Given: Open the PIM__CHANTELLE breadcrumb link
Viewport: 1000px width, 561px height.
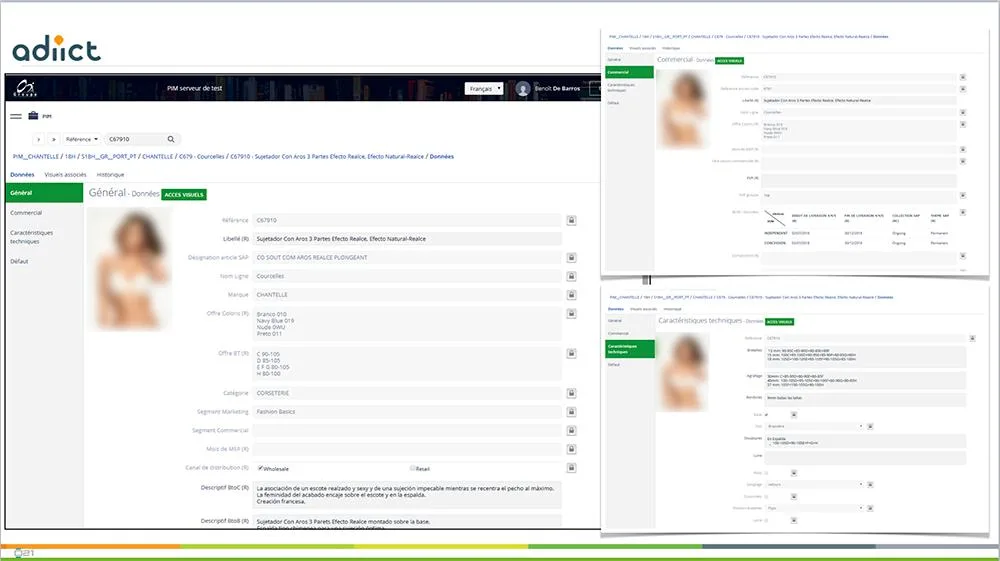Looking at the screenshot, I should (x=36, y=156).
